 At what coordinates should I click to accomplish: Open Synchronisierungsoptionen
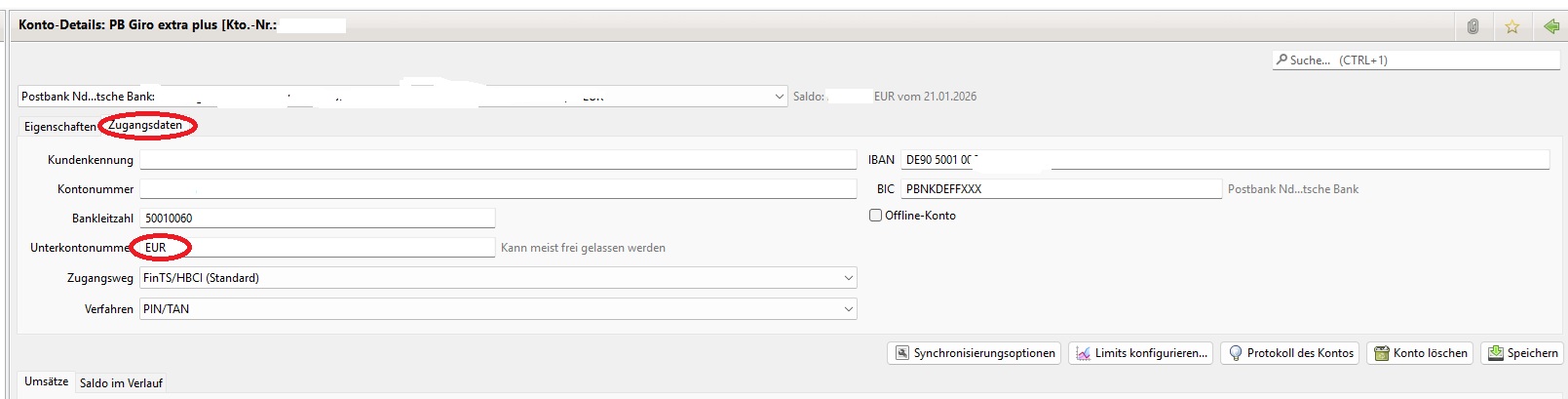point(975,353)
